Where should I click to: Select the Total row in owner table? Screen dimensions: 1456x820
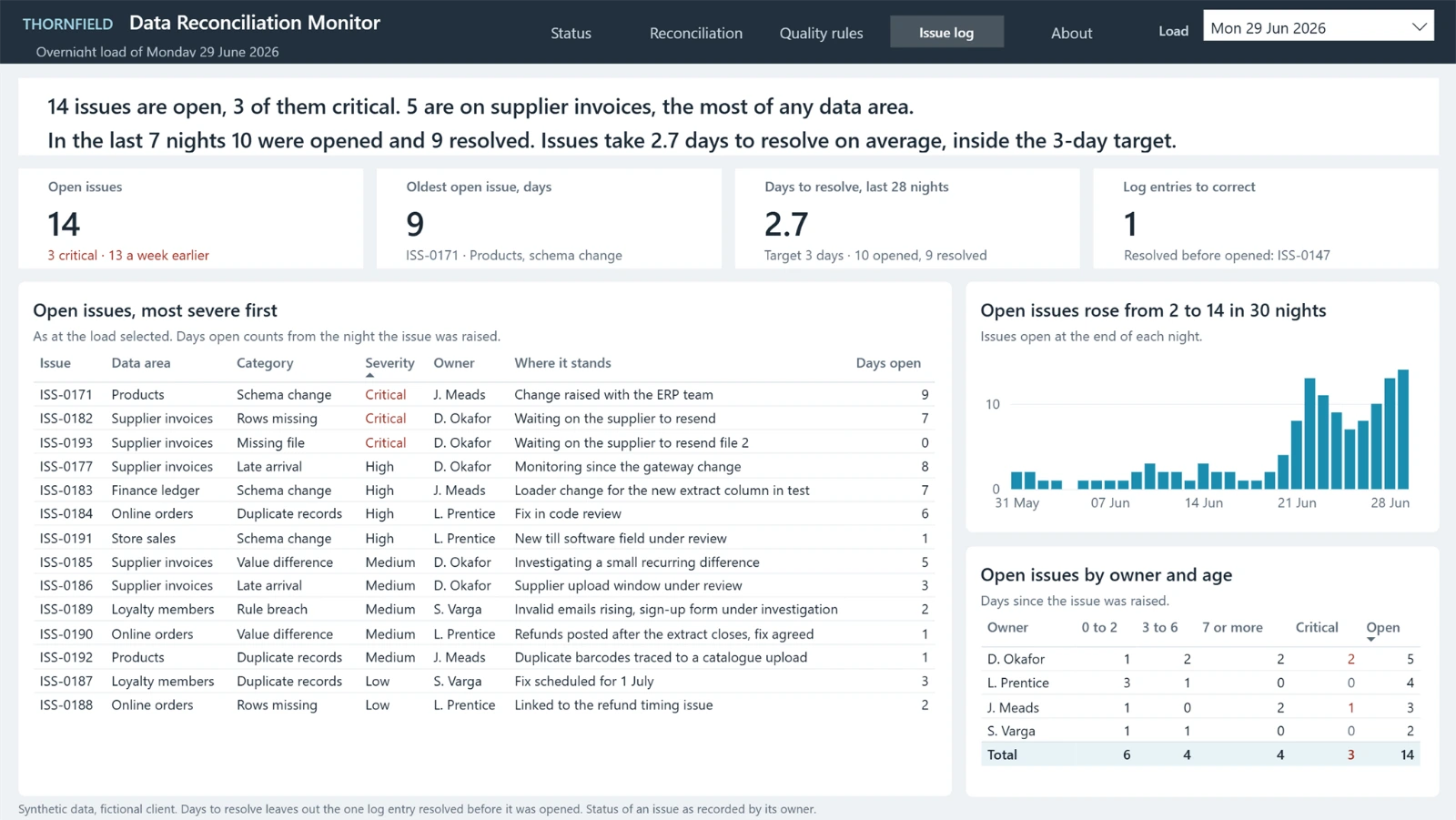pos(1200,754)
